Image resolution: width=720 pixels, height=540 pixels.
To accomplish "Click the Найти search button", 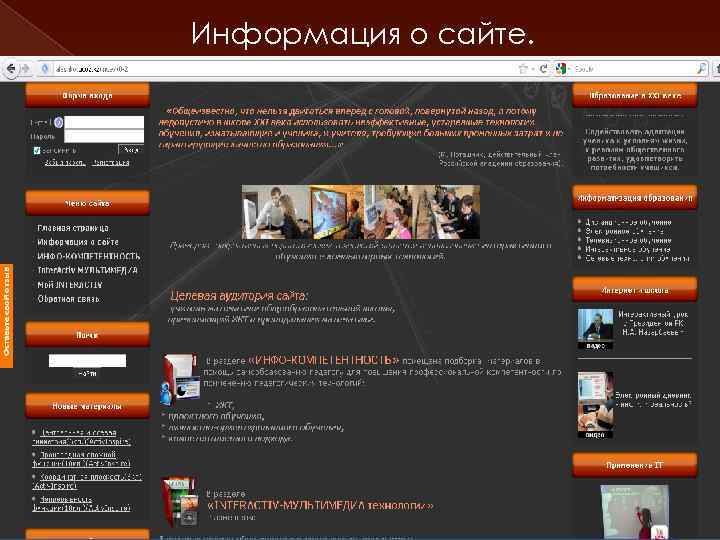I will coord(87,374).
